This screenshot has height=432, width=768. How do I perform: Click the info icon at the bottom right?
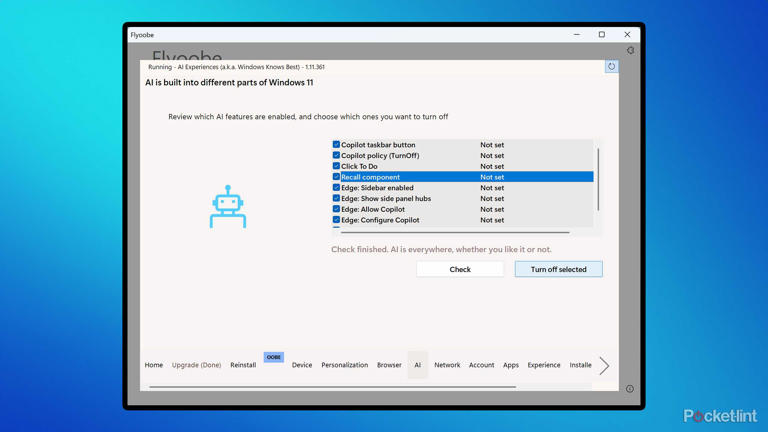point(629,389)
